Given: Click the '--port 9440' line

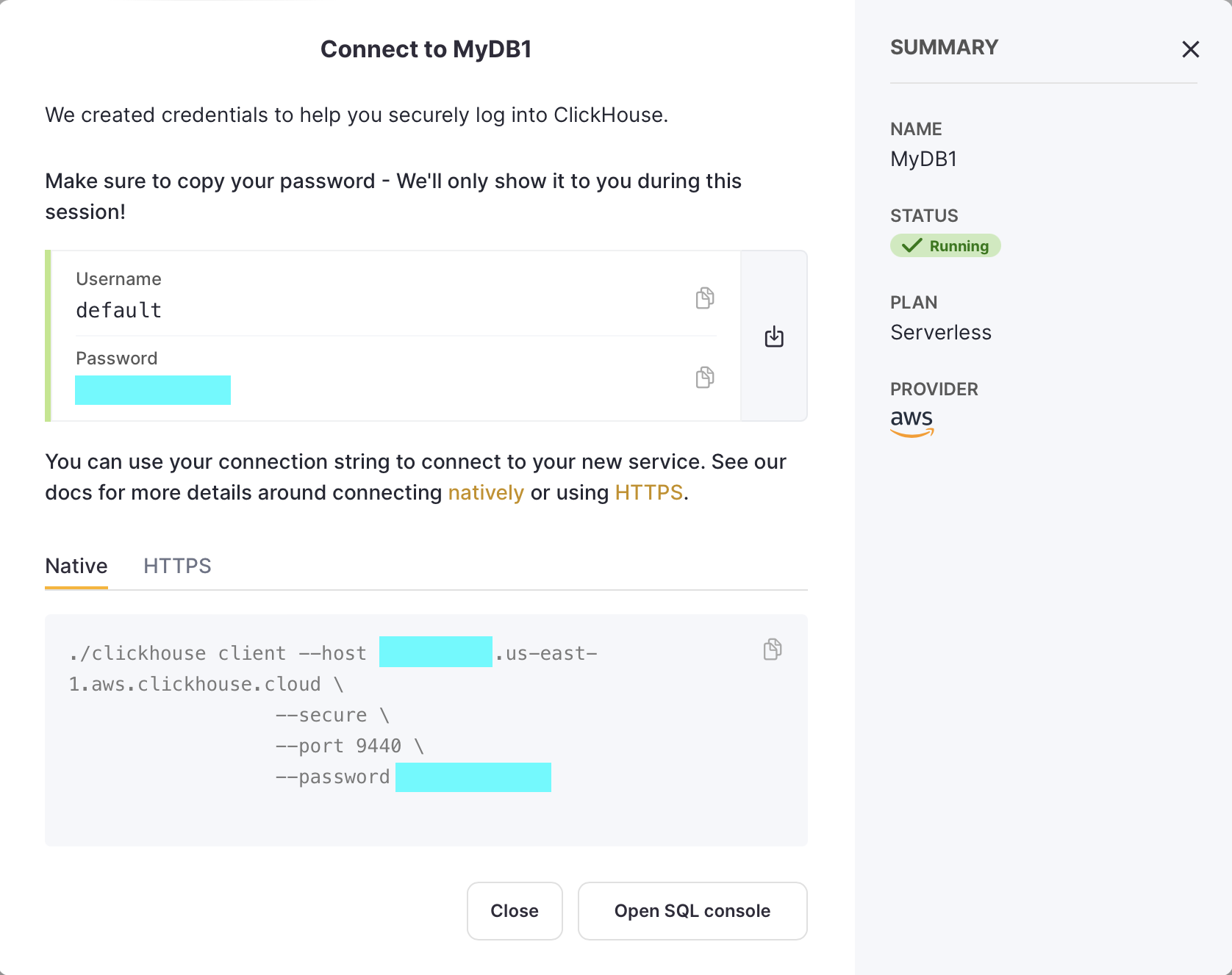Looking at the screenshot, I should click(x=350, y=746).
